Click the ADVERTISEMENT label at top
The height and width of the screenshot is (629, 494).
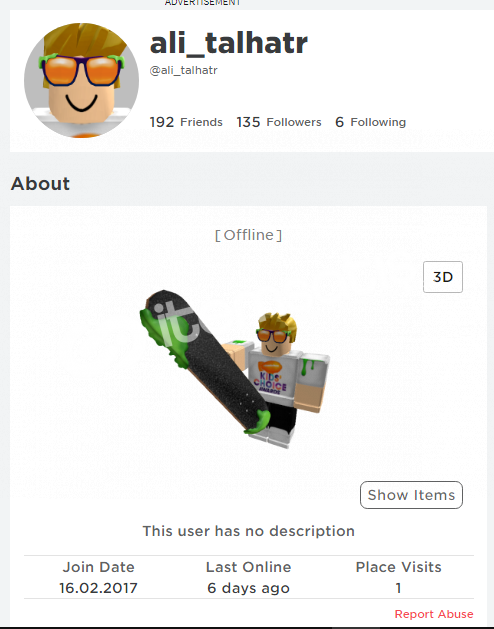point(202,3)
